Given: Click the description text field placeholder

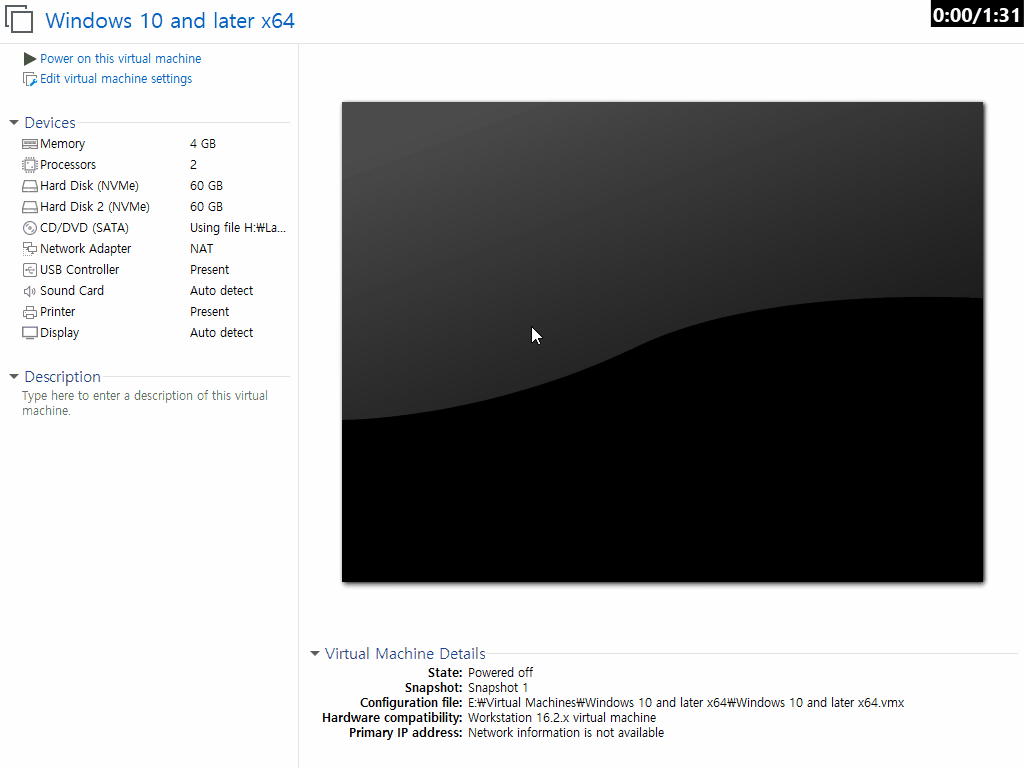Looking at the screenshot, I should pyautogui.click(x=145, y=403).
